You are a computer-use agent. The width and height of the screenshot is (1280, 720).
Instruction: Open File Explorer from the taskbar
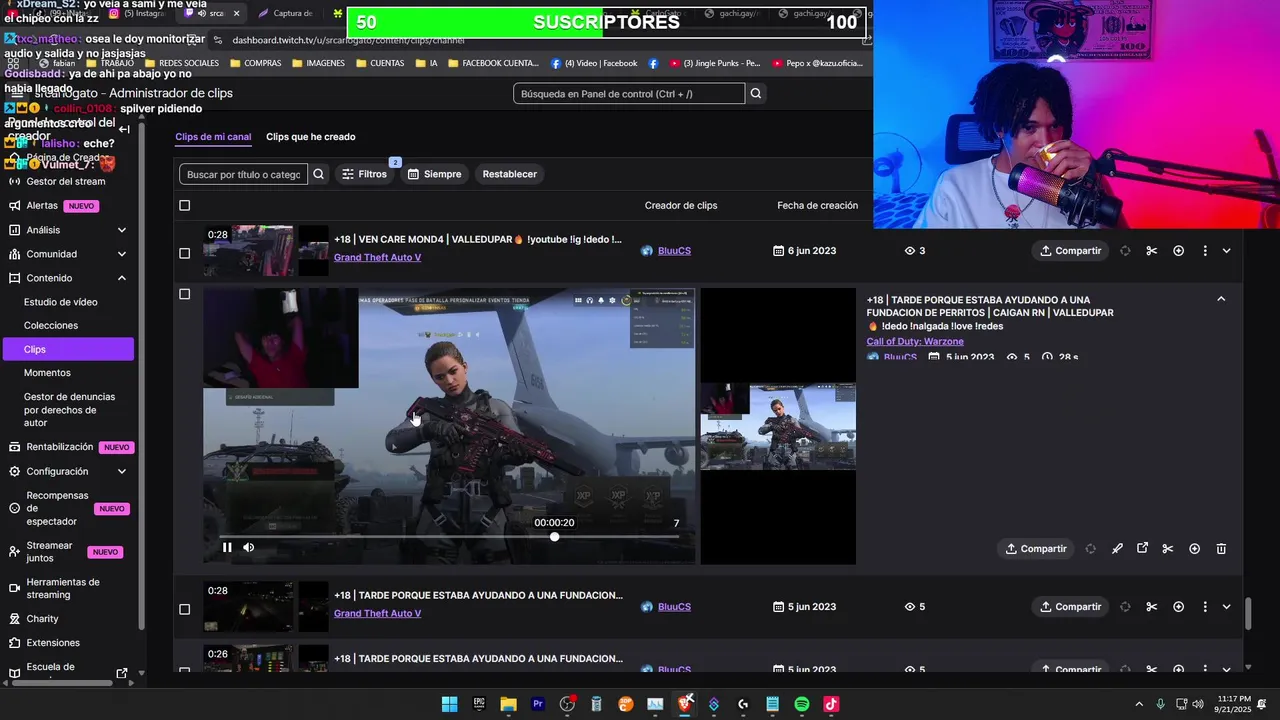point(508,704)
